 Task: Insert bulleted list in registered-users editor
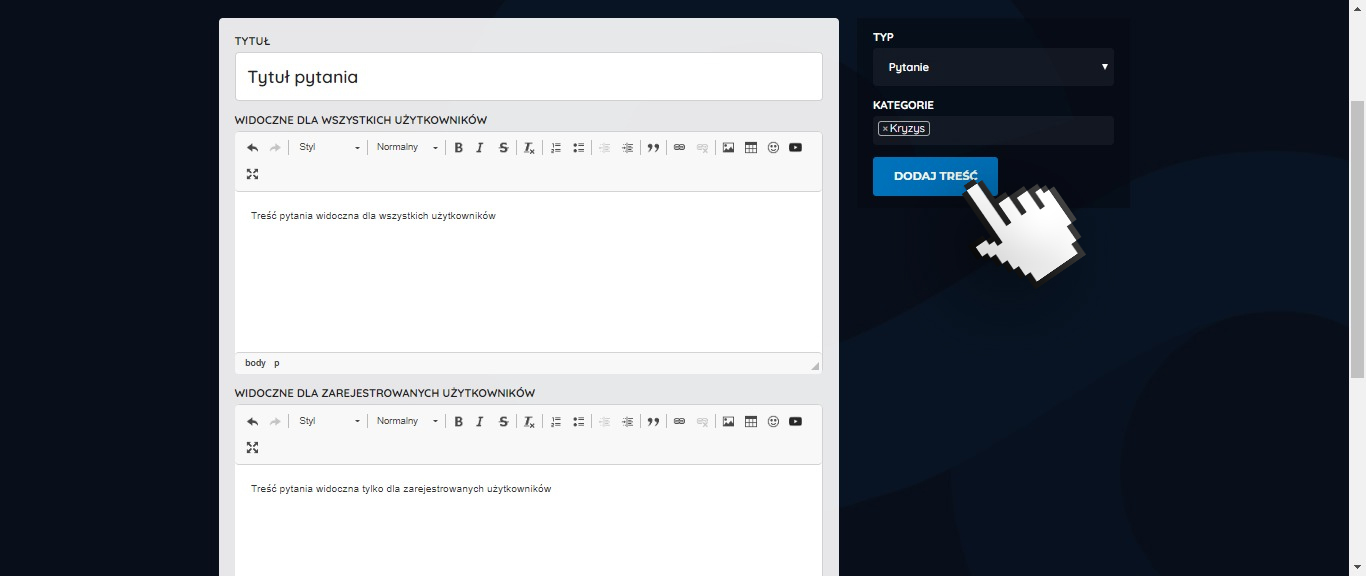(579, 421)
